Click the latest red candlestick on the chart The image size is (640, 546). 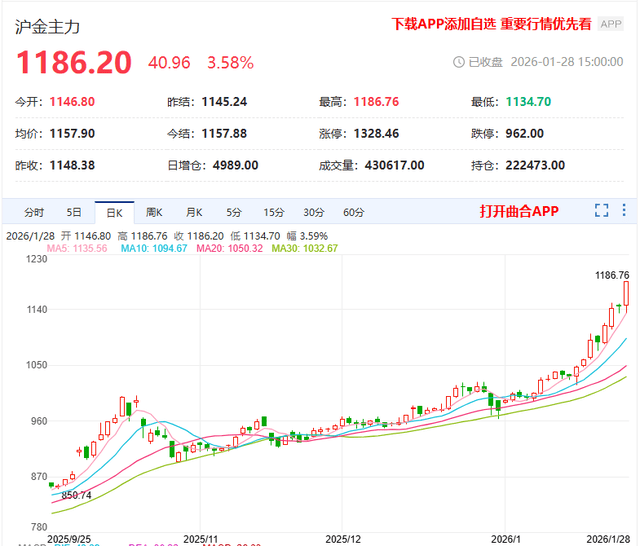pyautogui.click(x=626, y=293)
